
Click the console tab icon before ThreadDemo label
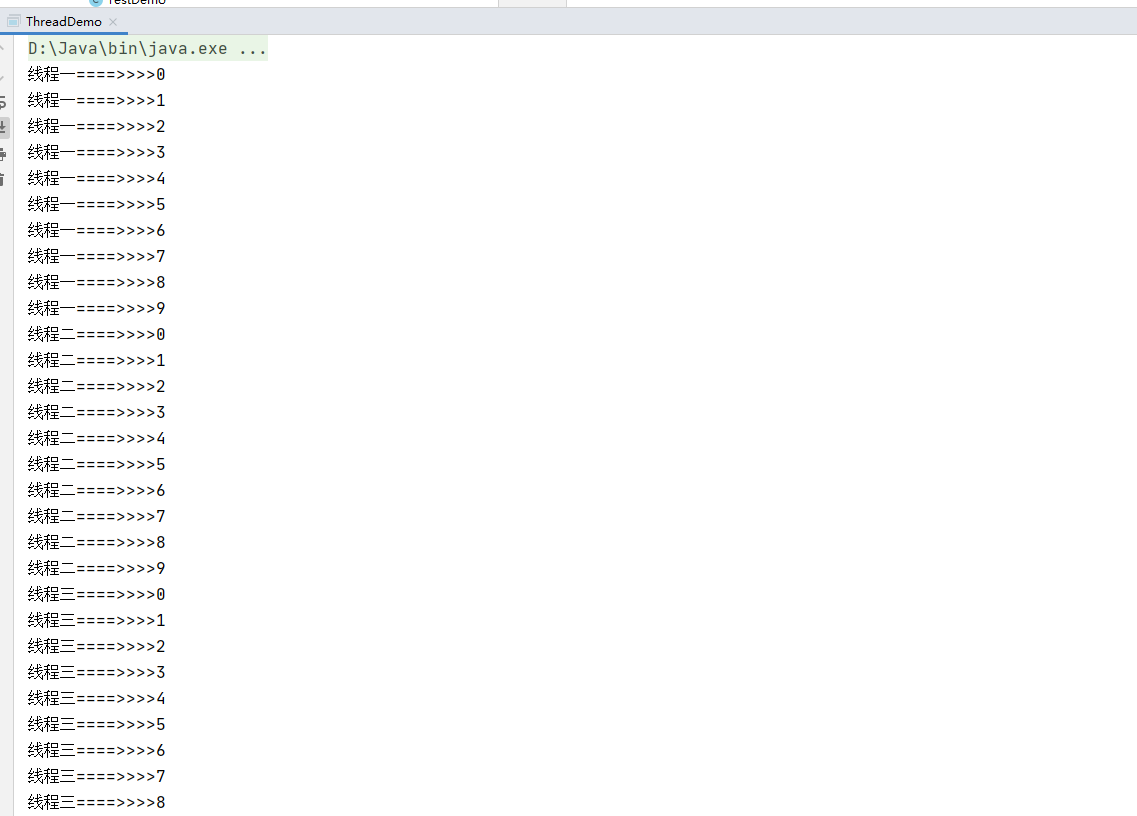13,20
